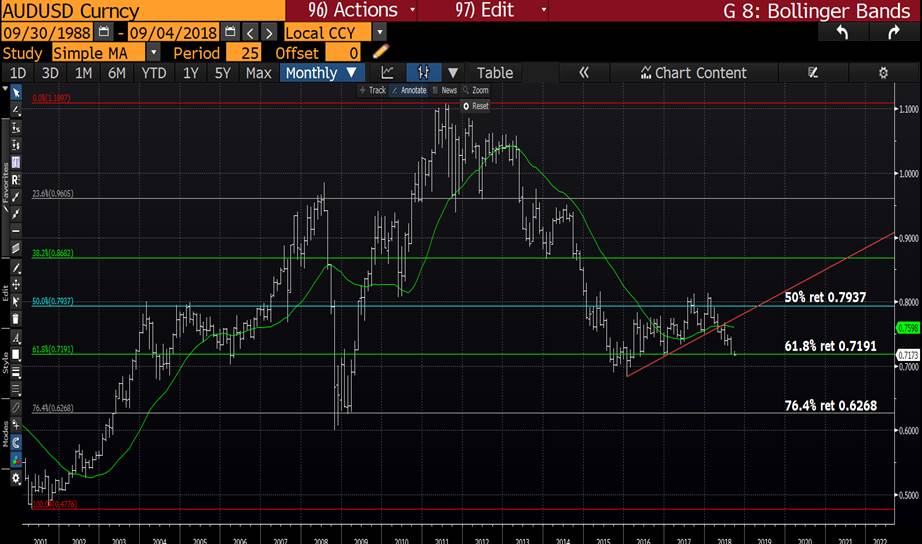This screenshot has height=544, width=922.
Task: Expand the chart type dropdown arrow
Action: (x=453, y=73)
